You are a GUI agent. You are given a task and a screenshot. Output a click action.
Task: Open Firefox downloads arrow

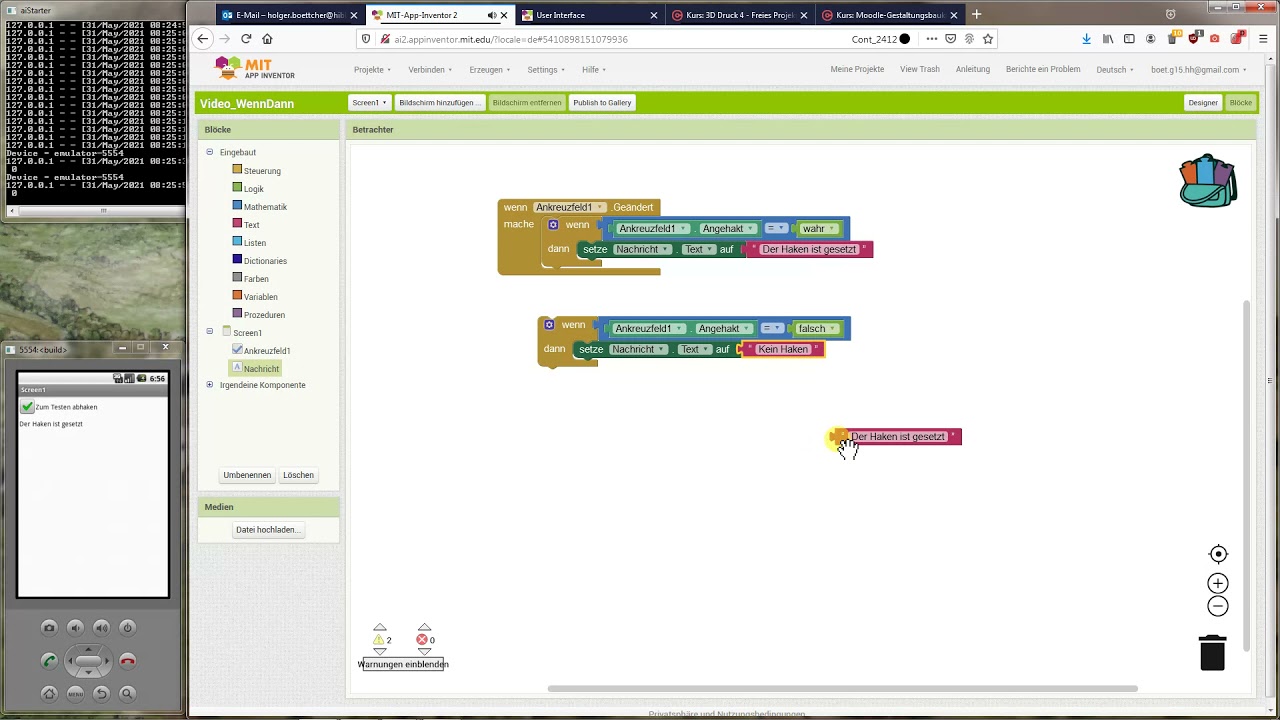pos(1086,39)
